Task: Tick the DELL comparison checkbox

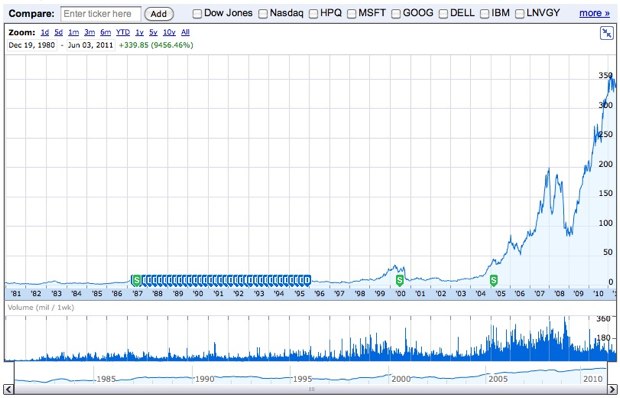Action: tap(443, 14)
